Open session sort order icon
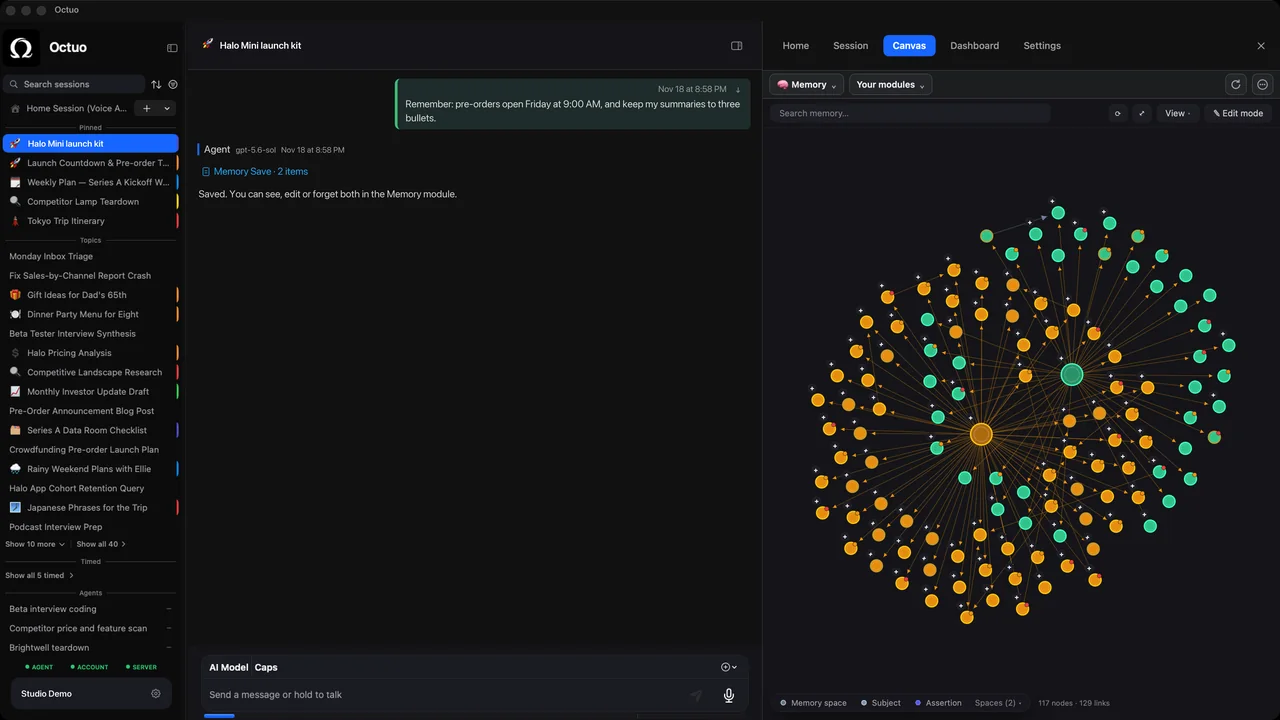 [x=156, y=85]
